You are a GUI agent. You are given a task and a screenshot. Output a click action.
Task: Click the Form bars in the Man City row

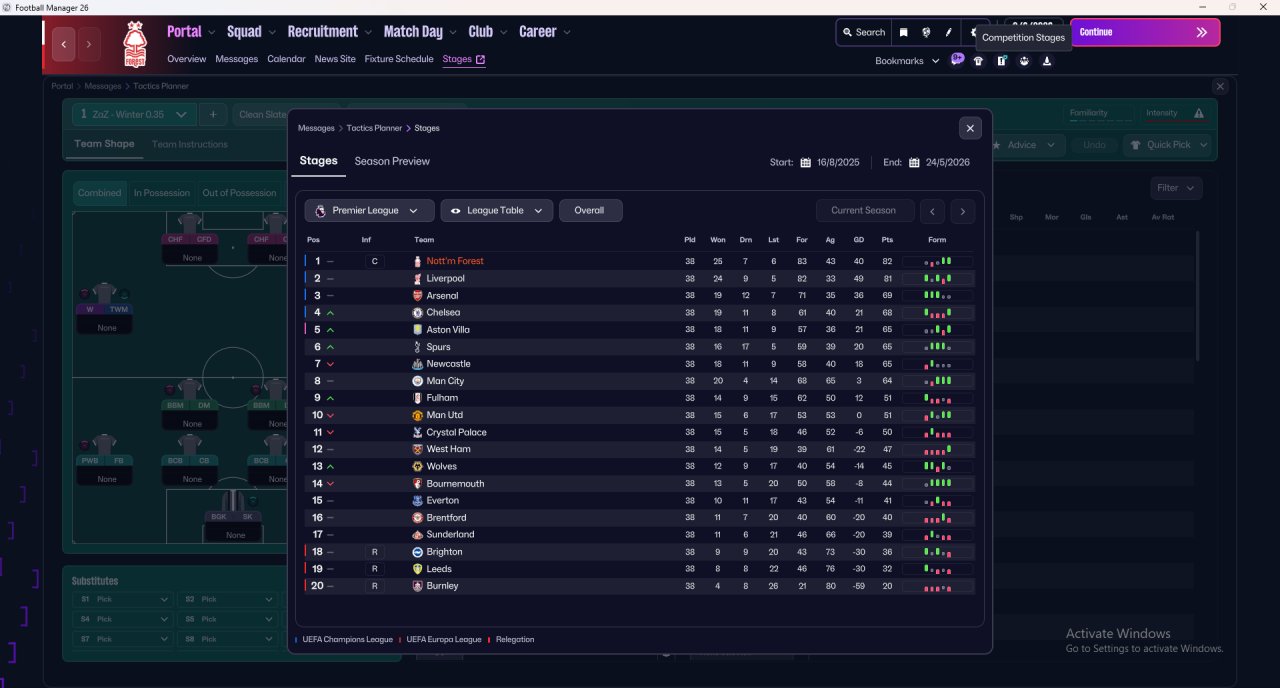(937, 381)
